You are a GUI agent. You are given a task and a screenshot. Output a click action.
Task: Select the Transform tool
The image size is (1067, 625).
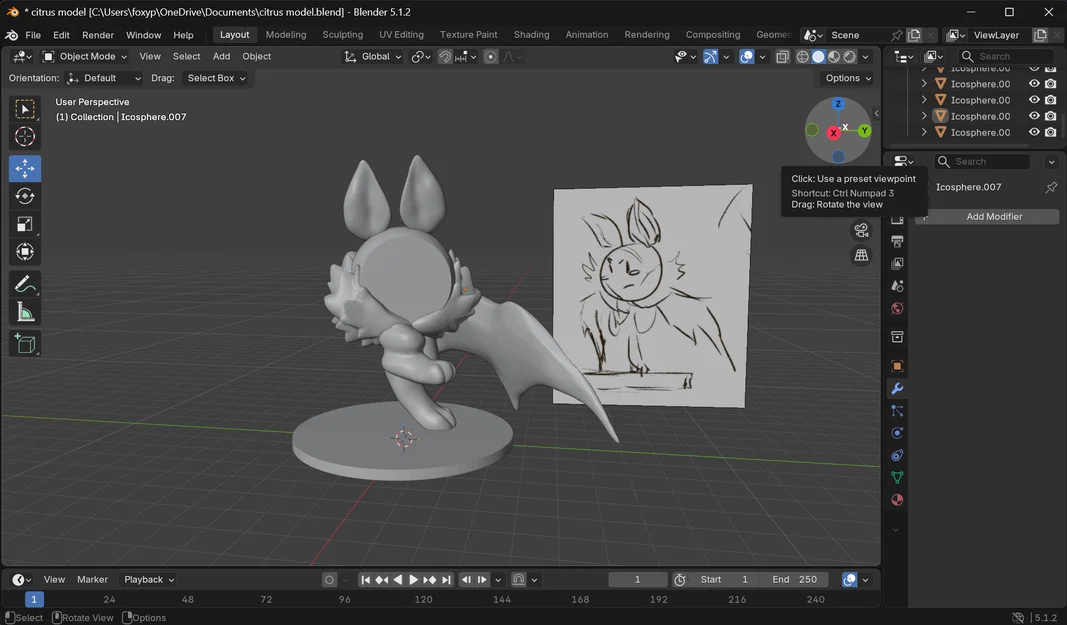pos(25,252)
